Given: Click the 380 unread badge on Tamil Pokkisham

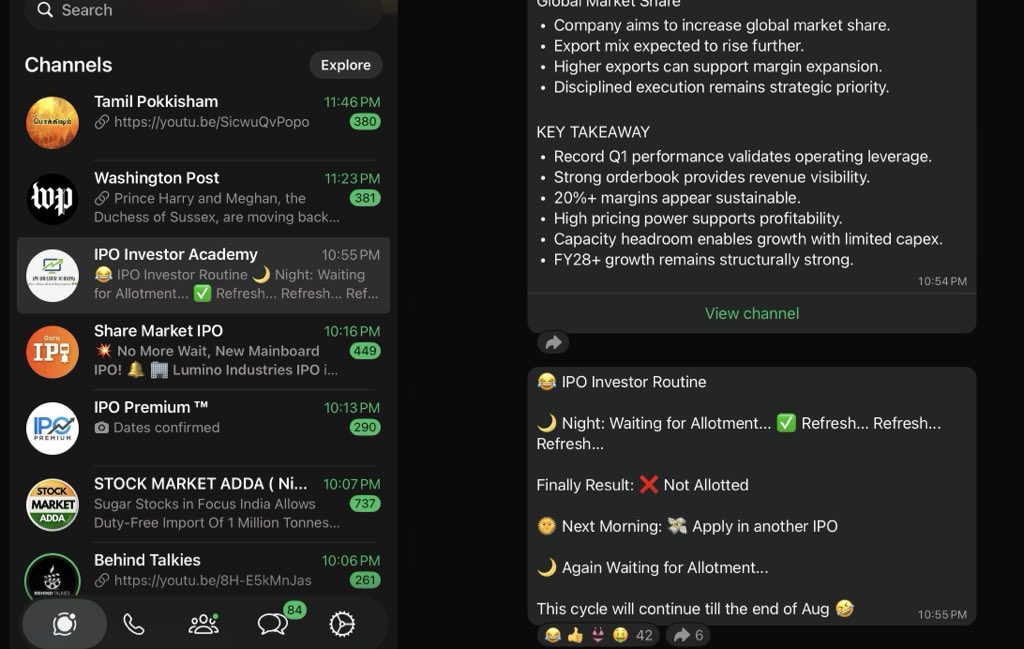Looking at the screenshot, I should tap(364, 121).
